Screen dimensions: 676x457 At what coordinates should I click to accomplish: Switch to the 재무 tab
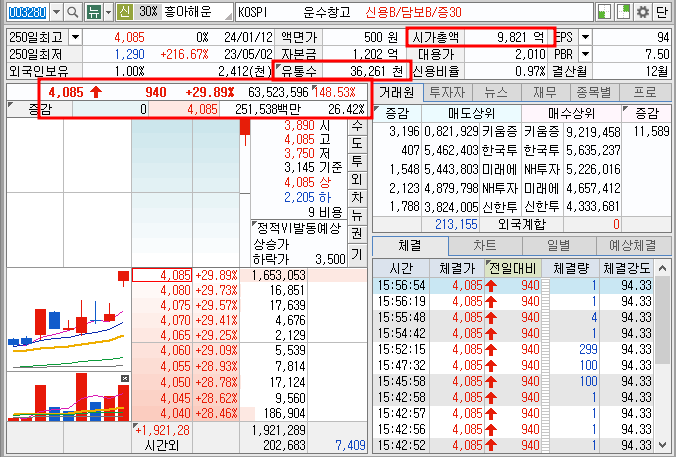pyautogui.click(x=545, y=92)
